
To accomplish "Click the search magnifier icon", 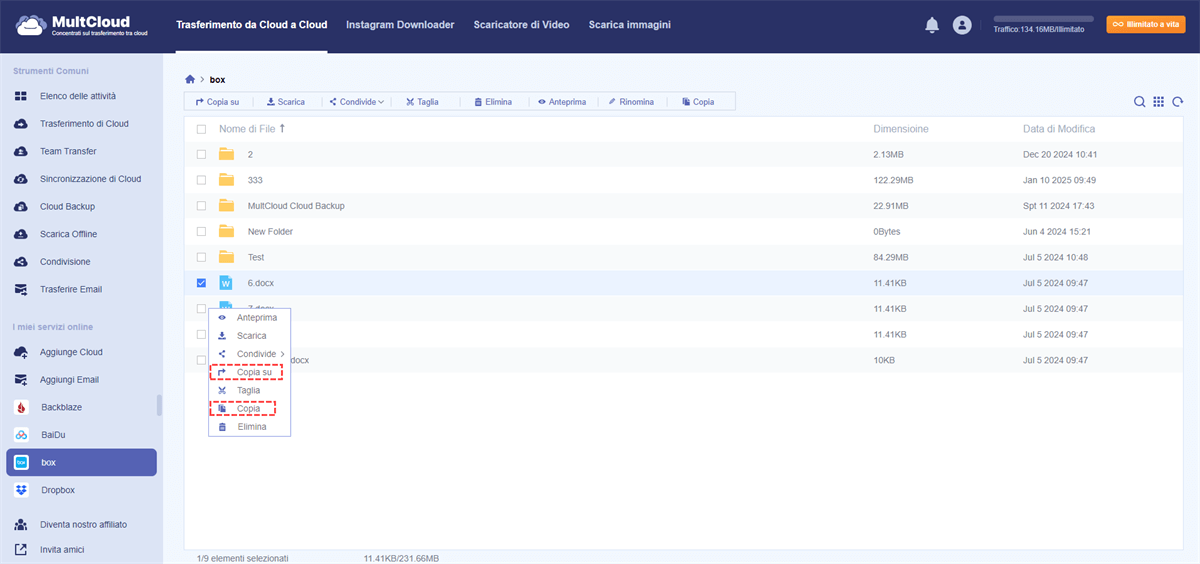I will (x=1139, y=102).
